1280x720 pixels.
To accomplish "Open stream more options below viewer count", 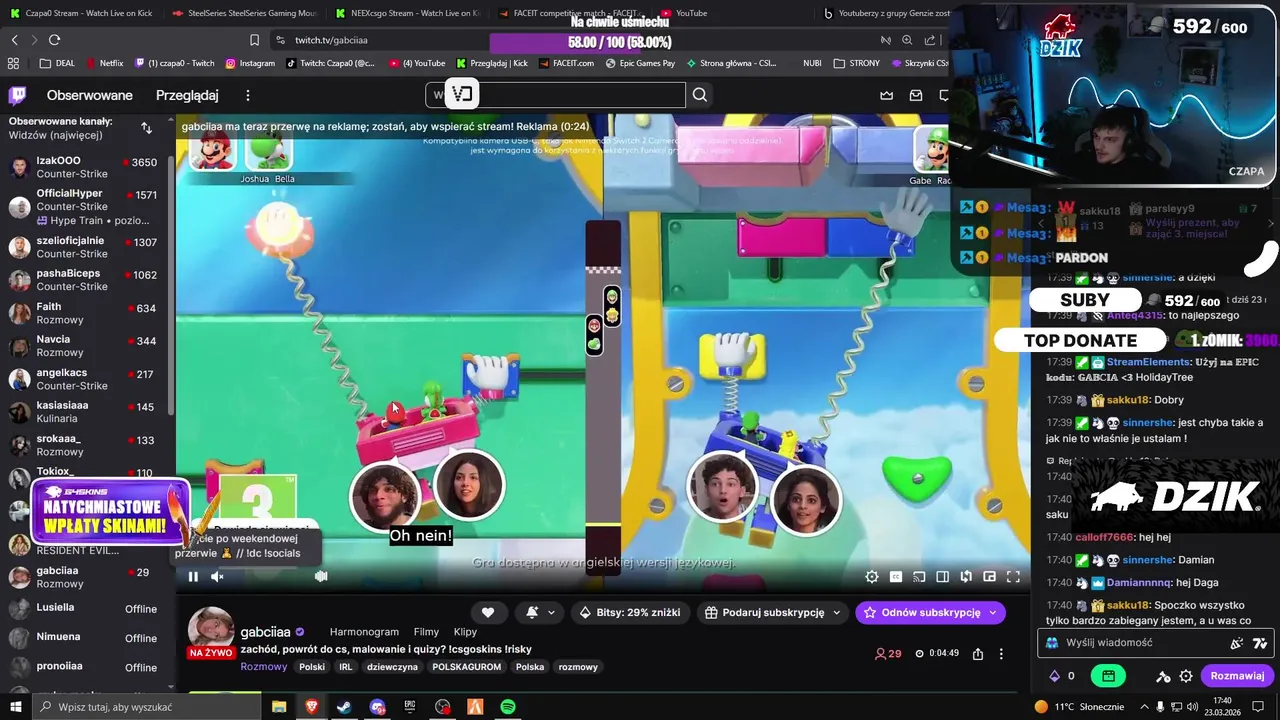I will 1001,653.
